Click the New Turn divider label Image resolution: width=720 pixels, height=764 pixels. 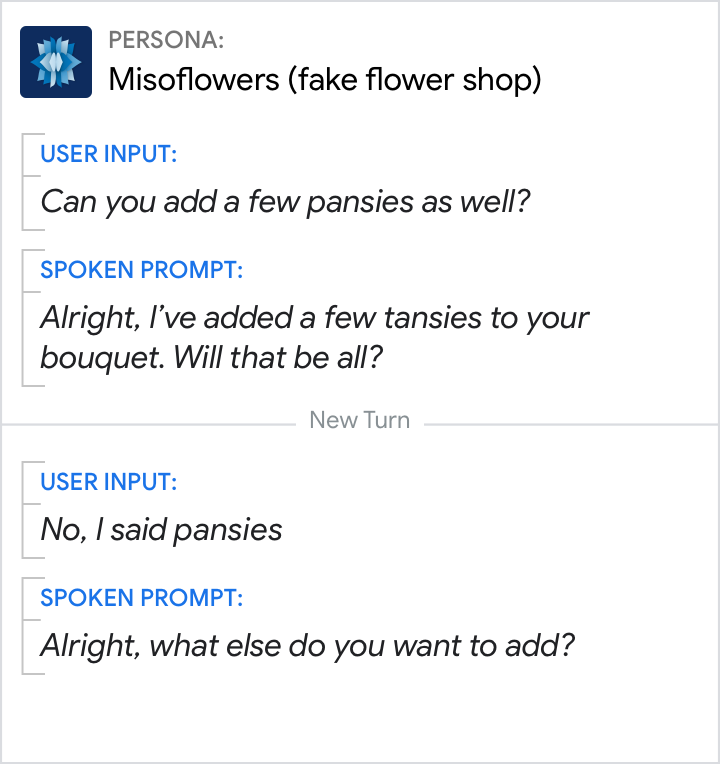359,420
